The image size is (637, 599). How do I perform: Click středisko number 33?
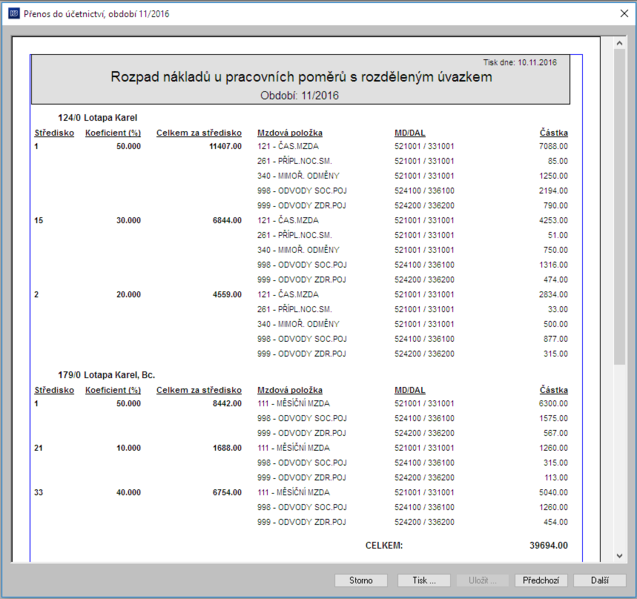point(39,492)
